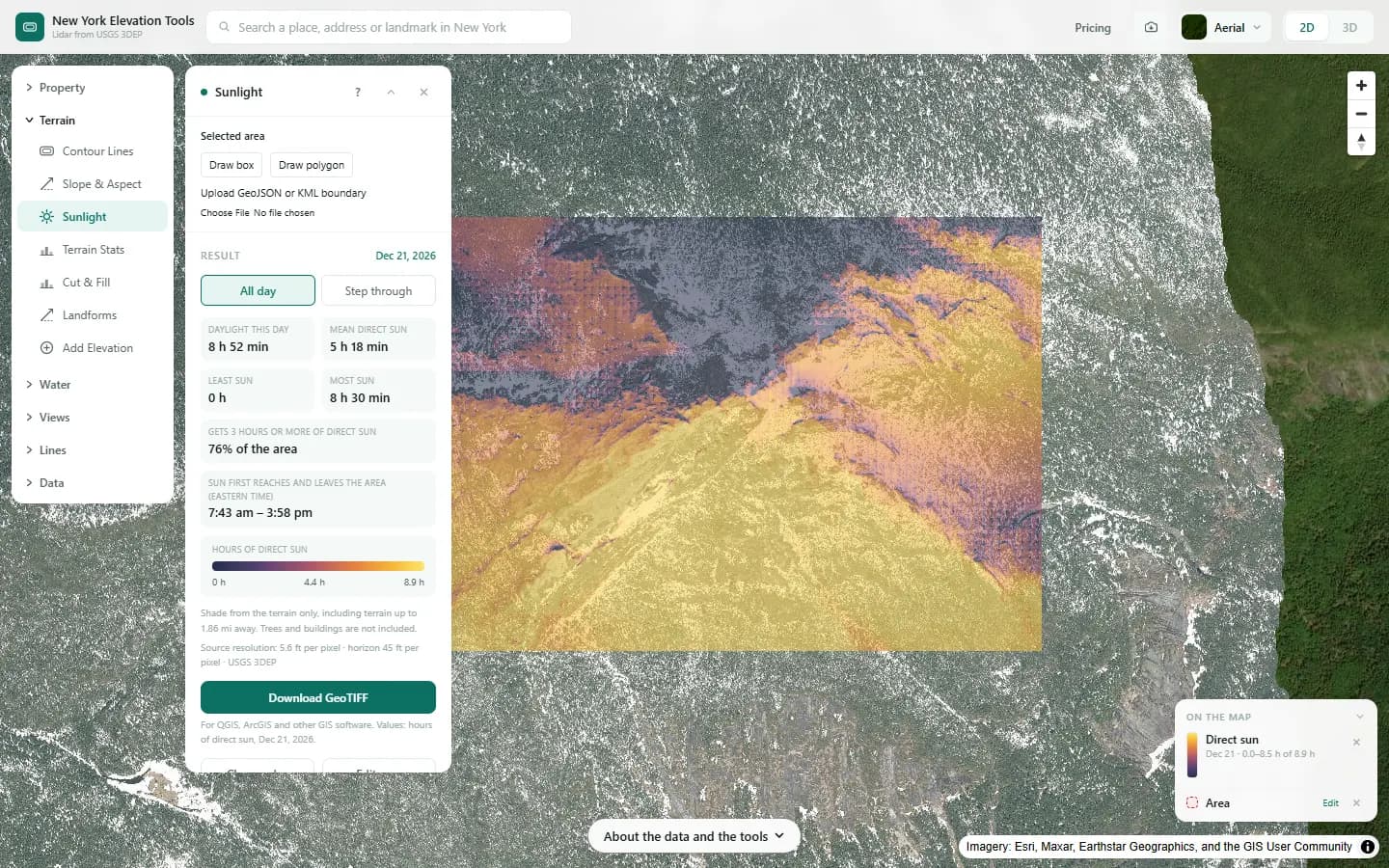Screen dimensions: 1389x868
Task: Click the Direct sun legend color swatch
Action: (1192, 754)
